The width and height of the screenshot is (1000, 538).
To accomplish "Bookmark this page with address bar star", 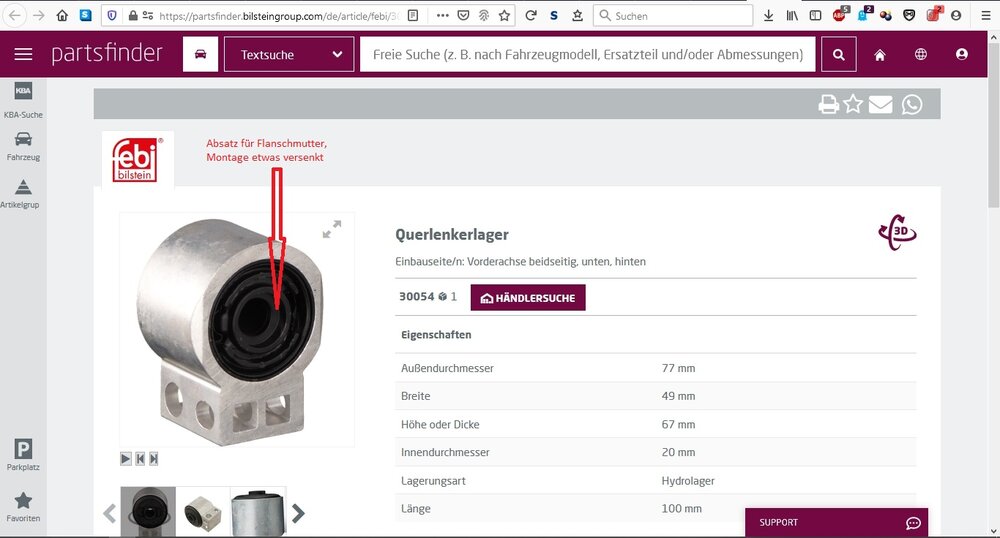I will pyautogui.click(x=504, y=15).
